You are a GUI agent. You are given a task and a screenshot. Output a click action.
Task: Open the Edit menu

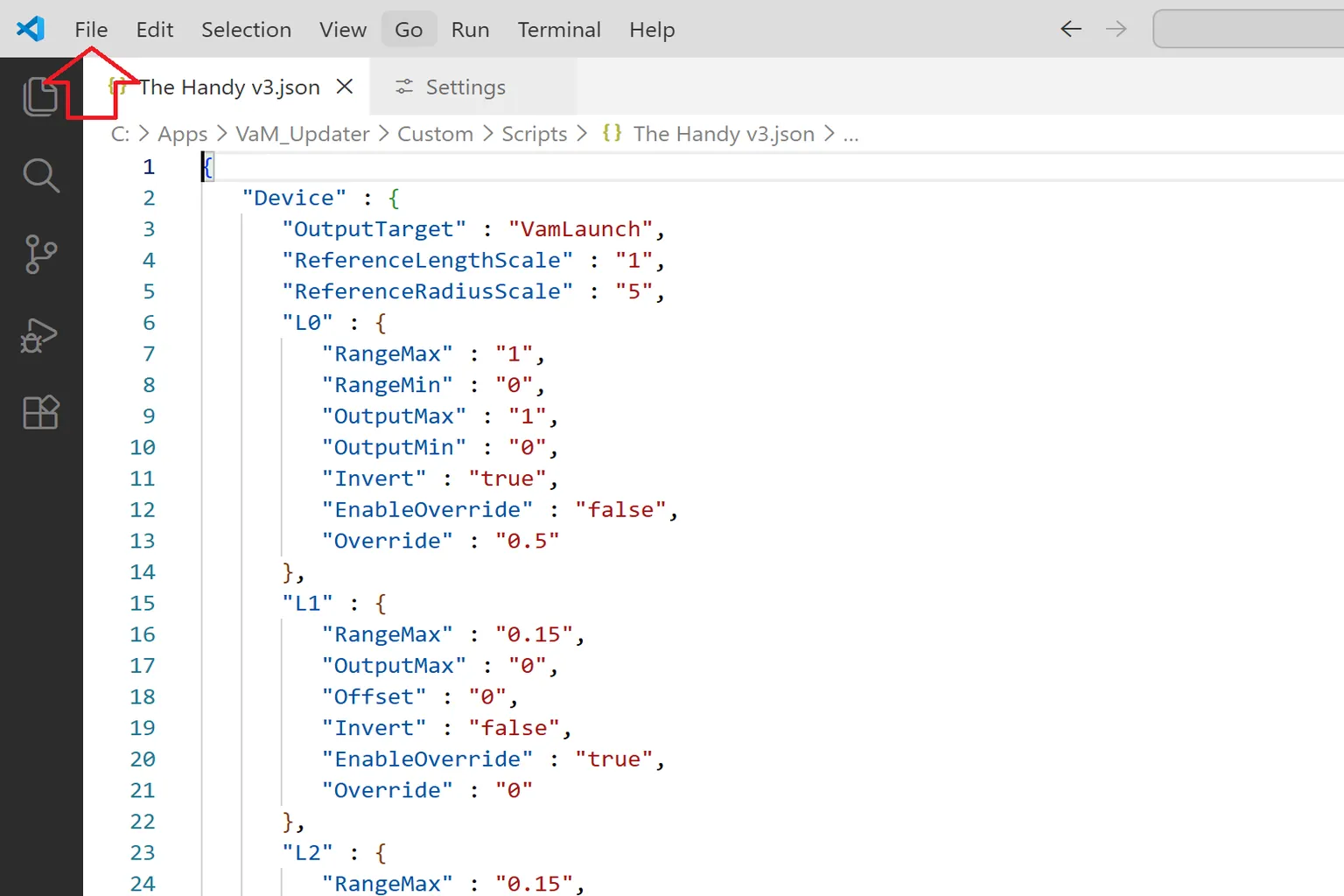click(x=155, y=30)
